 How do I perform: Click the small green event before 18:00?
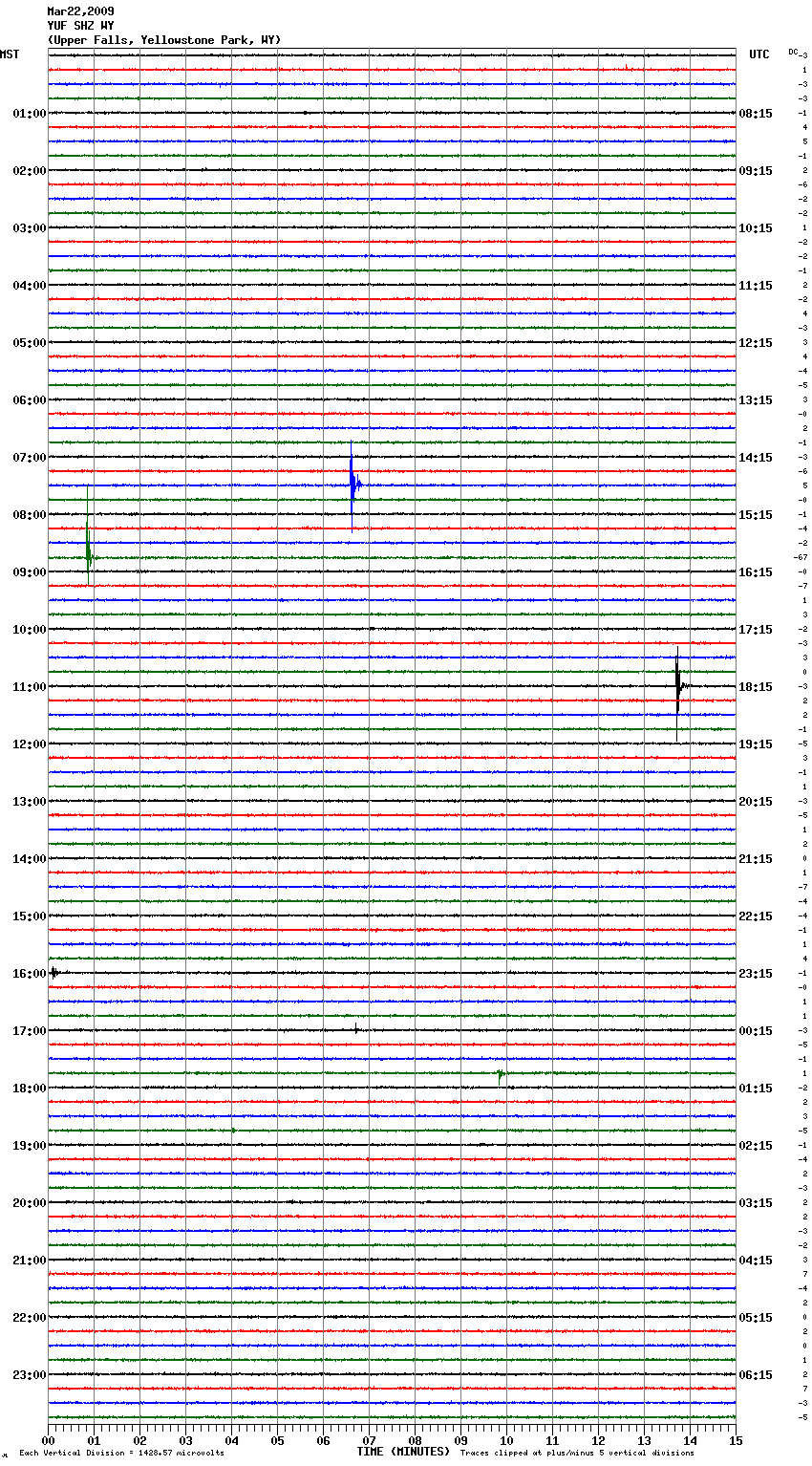(x=500, y=1076)
